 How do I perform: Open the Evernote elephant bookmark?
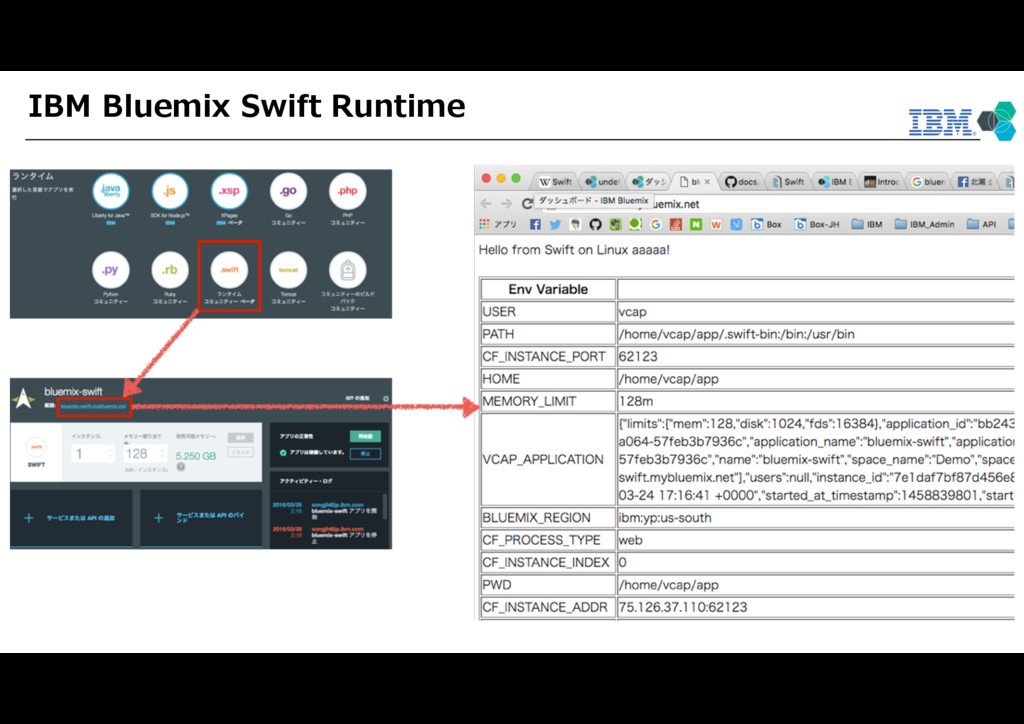[x=615, y=225]
